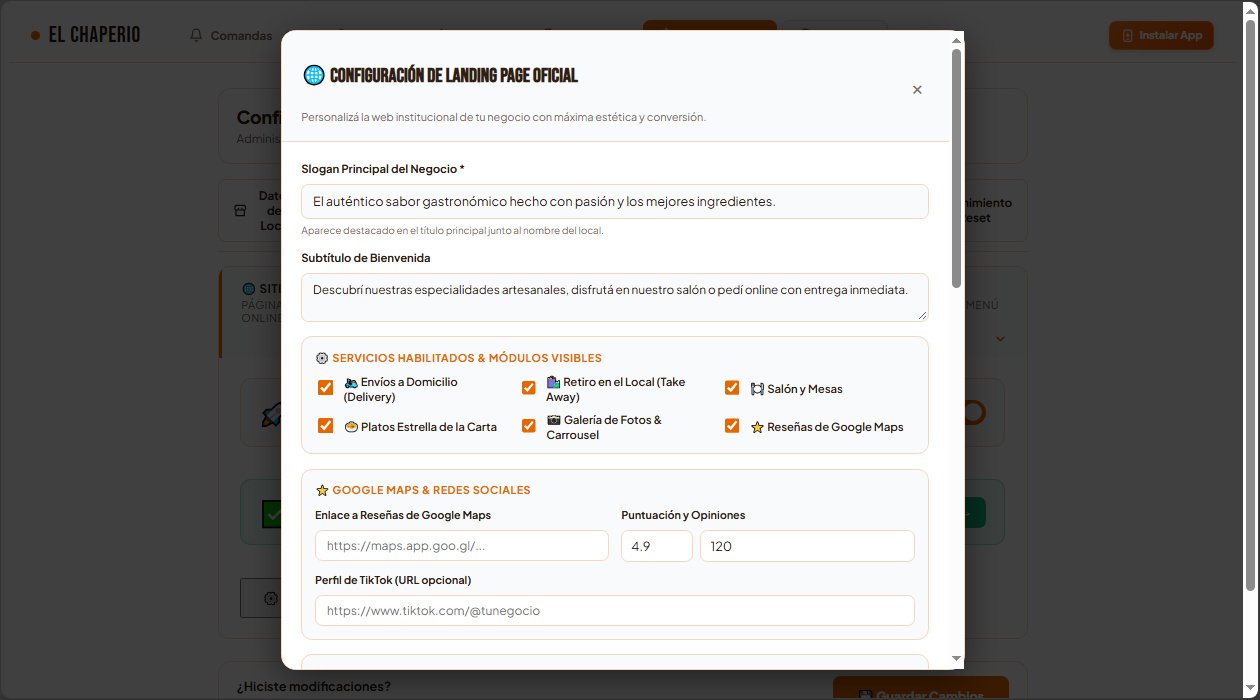Expand the chevron in the background MENÚ section

(x=1000, y=339)
